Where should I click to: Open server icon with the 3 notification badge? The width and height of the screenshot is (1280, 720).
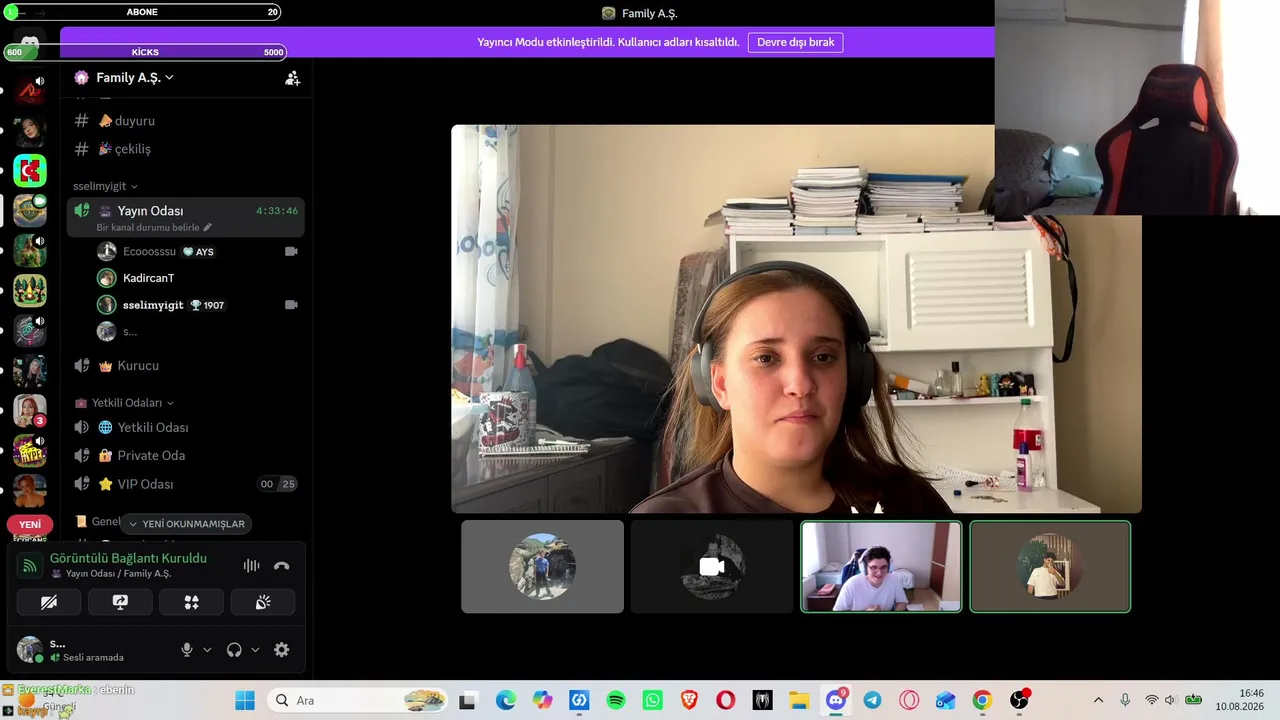point(30,411)
